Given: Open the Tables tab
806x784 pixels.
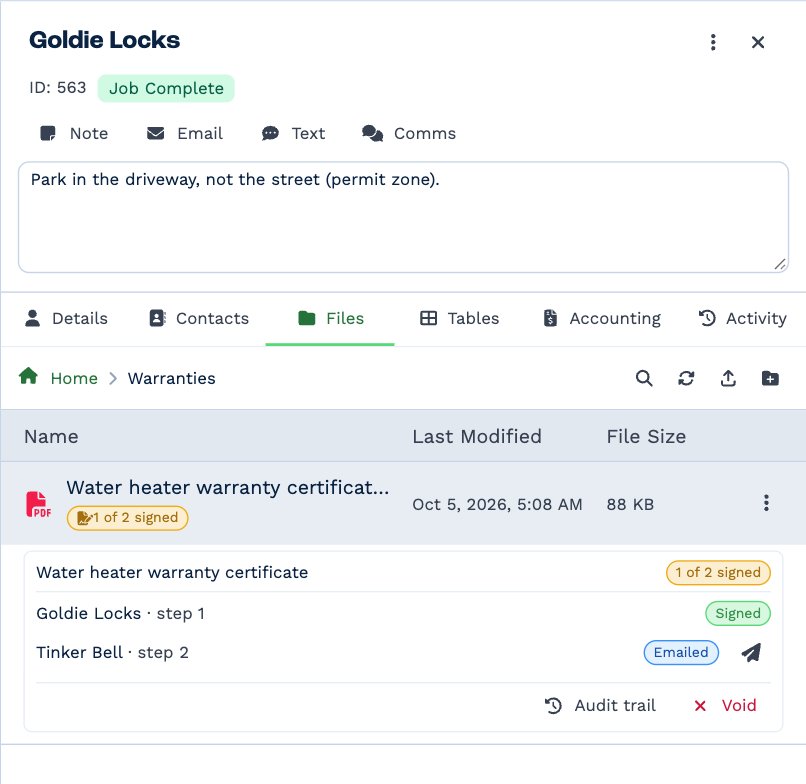Looking at the screenshot, I should click(459, 319).
